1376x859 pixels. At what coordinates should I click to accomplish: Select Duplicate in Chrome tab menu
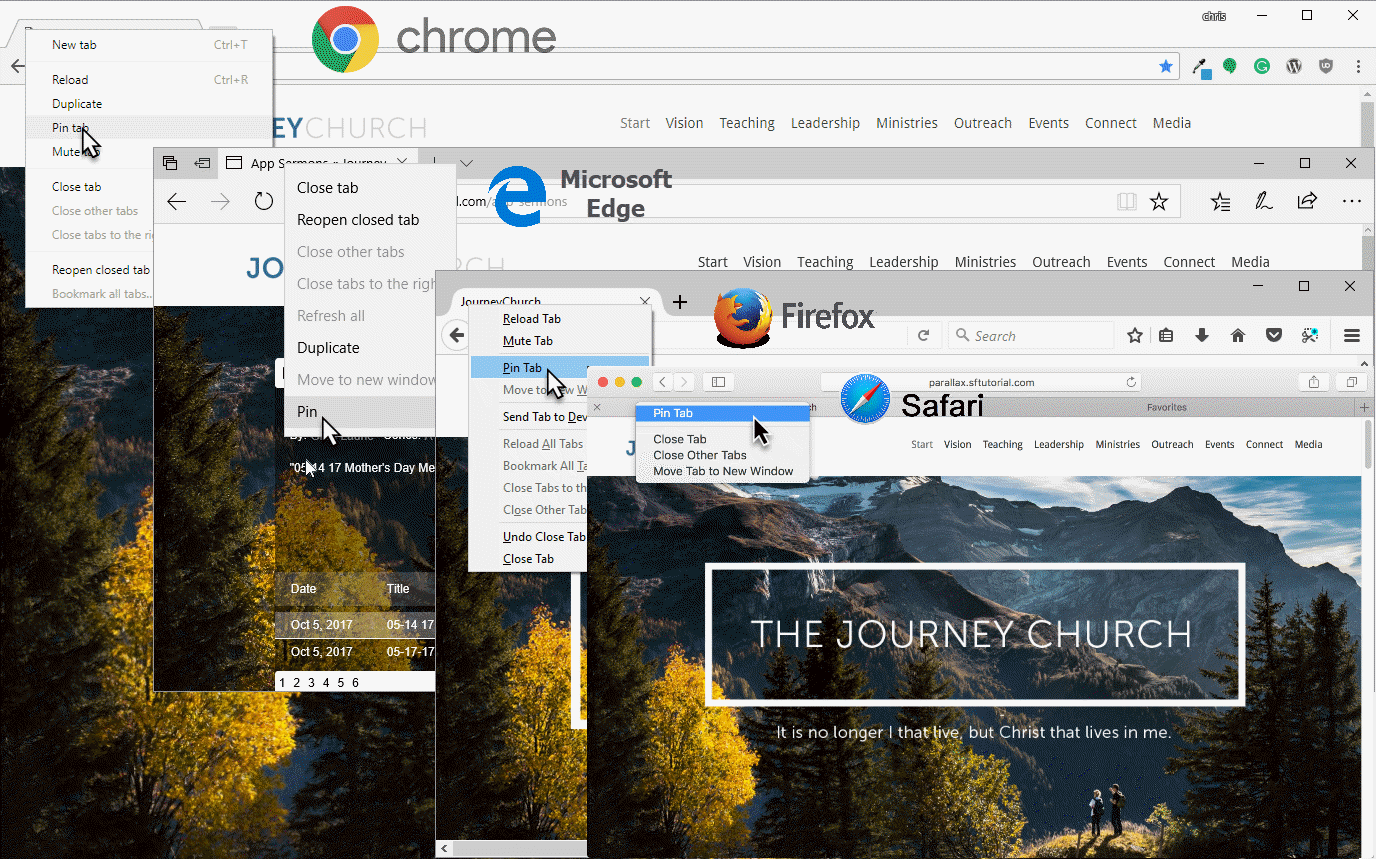point(77,104)
